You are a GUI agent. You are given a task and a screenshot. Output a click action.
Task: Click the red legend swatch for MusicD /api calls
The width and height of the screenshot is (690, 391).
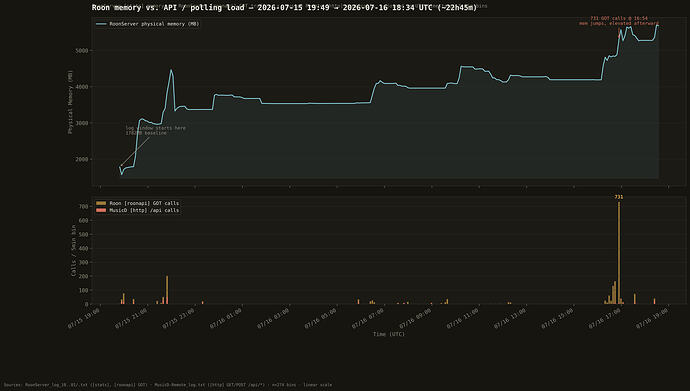[101, 210]
